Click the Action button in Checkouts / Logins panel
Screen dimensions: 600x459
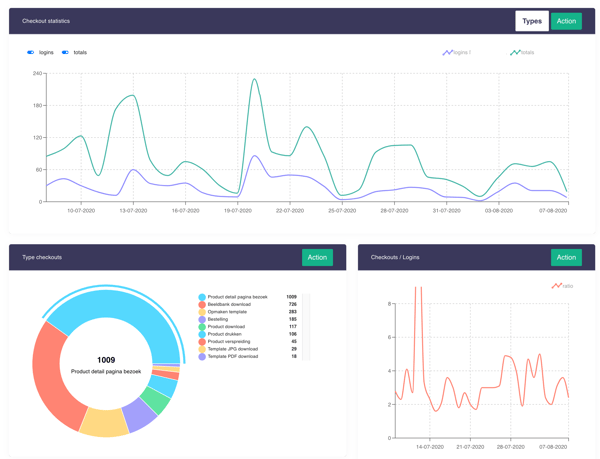pos(566,257)
